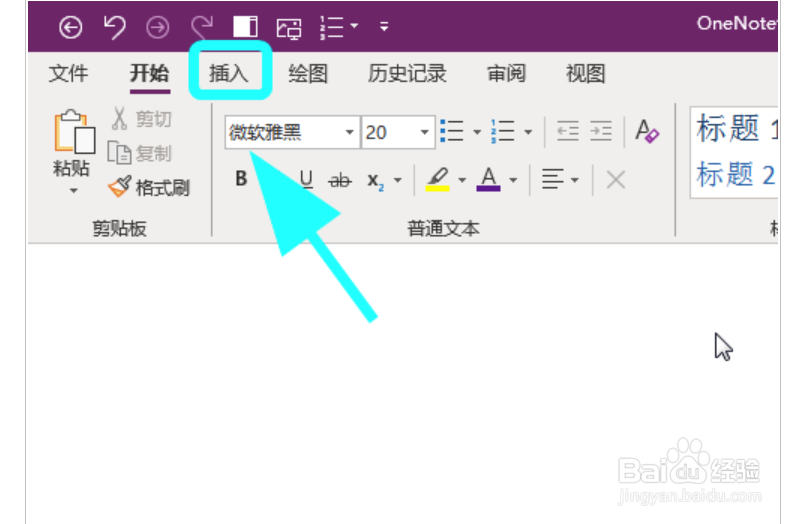This screenshot has width=806, height=524.
Task: Open quick access numbering dropdown arrow
Action: click(355, 25)
